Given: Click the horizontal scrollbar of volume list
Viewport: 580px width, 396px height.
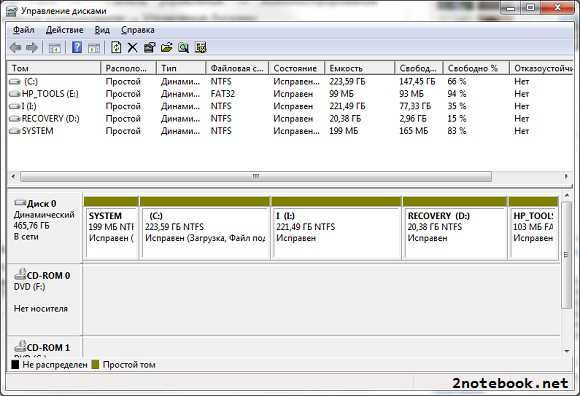Looking at the screenshot, I should (x=256, y=177).
